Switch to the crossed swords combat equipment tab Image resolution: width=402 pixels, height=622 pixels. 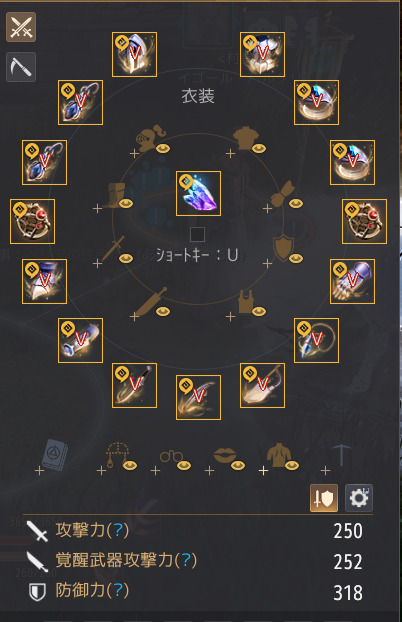tap(21, 27)
